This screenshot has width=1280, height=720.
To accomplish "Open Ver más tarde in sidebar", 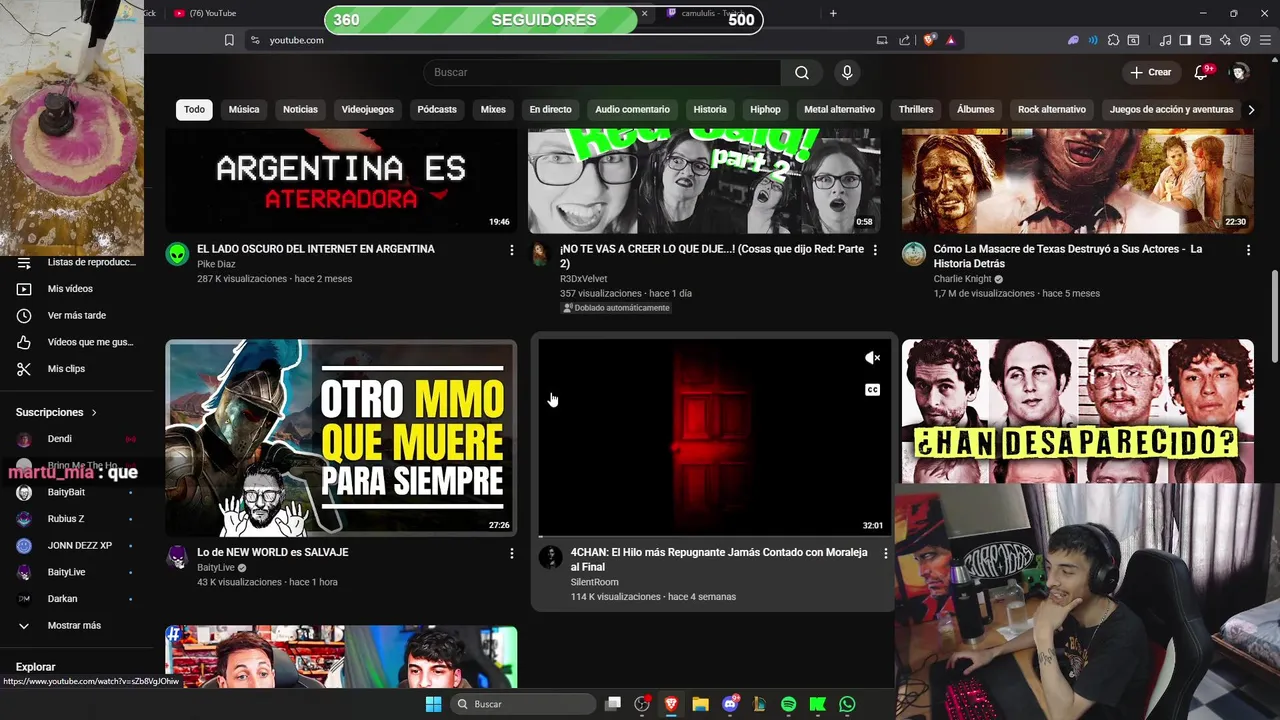I will tap(74, 315).
